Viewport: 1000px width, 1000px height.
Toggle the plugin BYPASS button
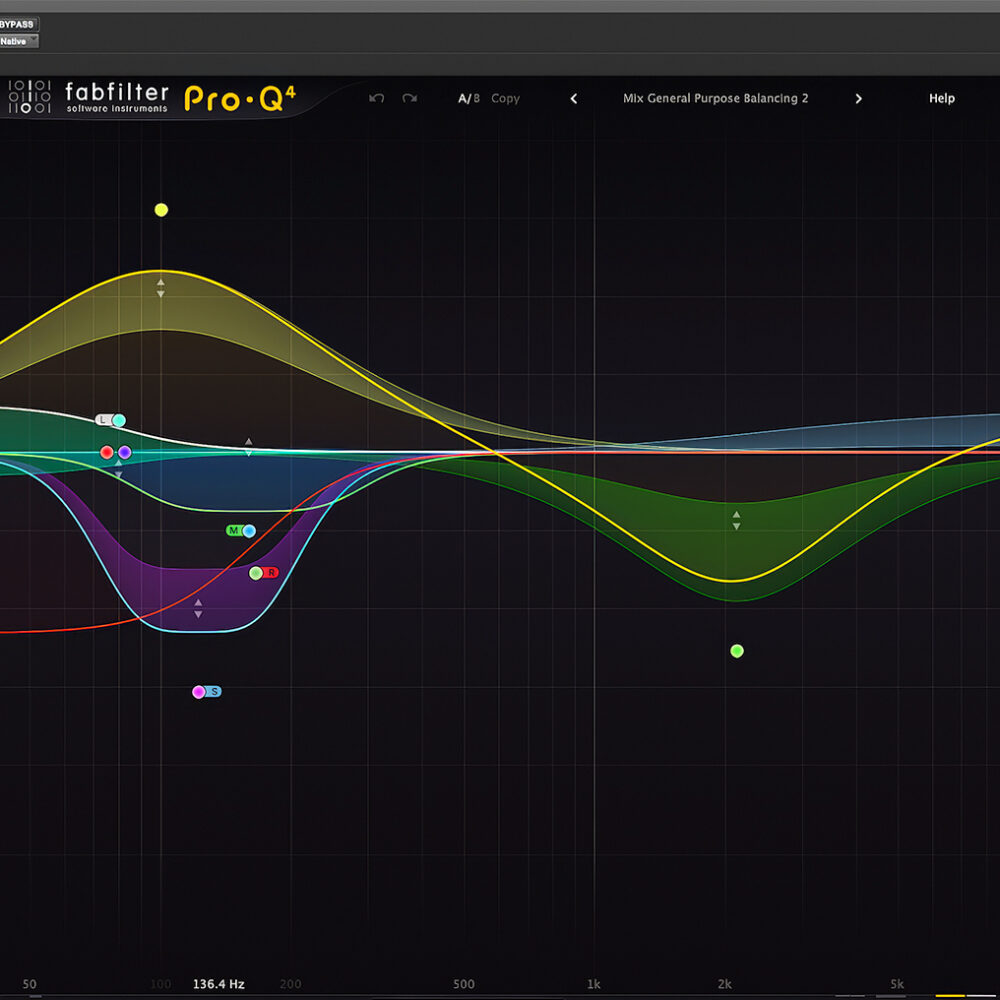[x=18, y=24]
